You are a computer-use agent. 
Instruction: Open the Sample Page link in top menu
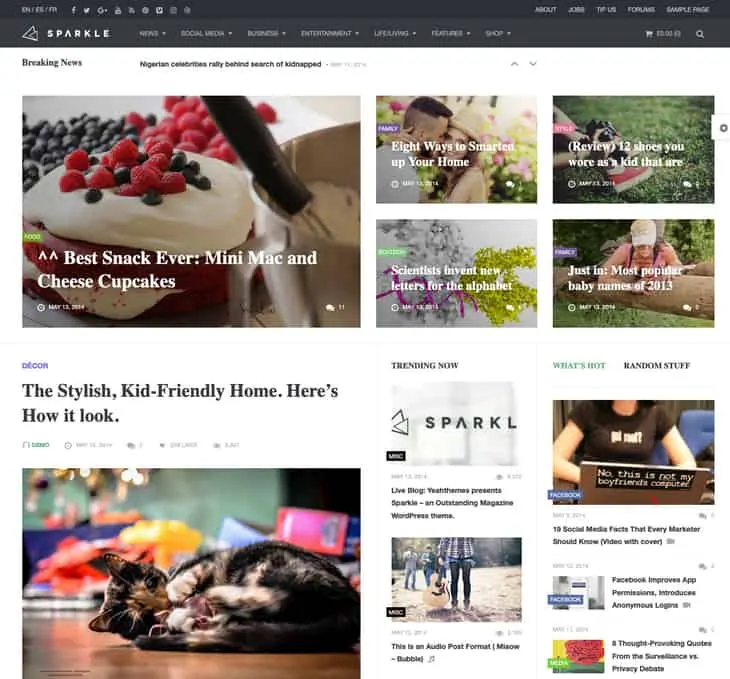tap(688, 10)
